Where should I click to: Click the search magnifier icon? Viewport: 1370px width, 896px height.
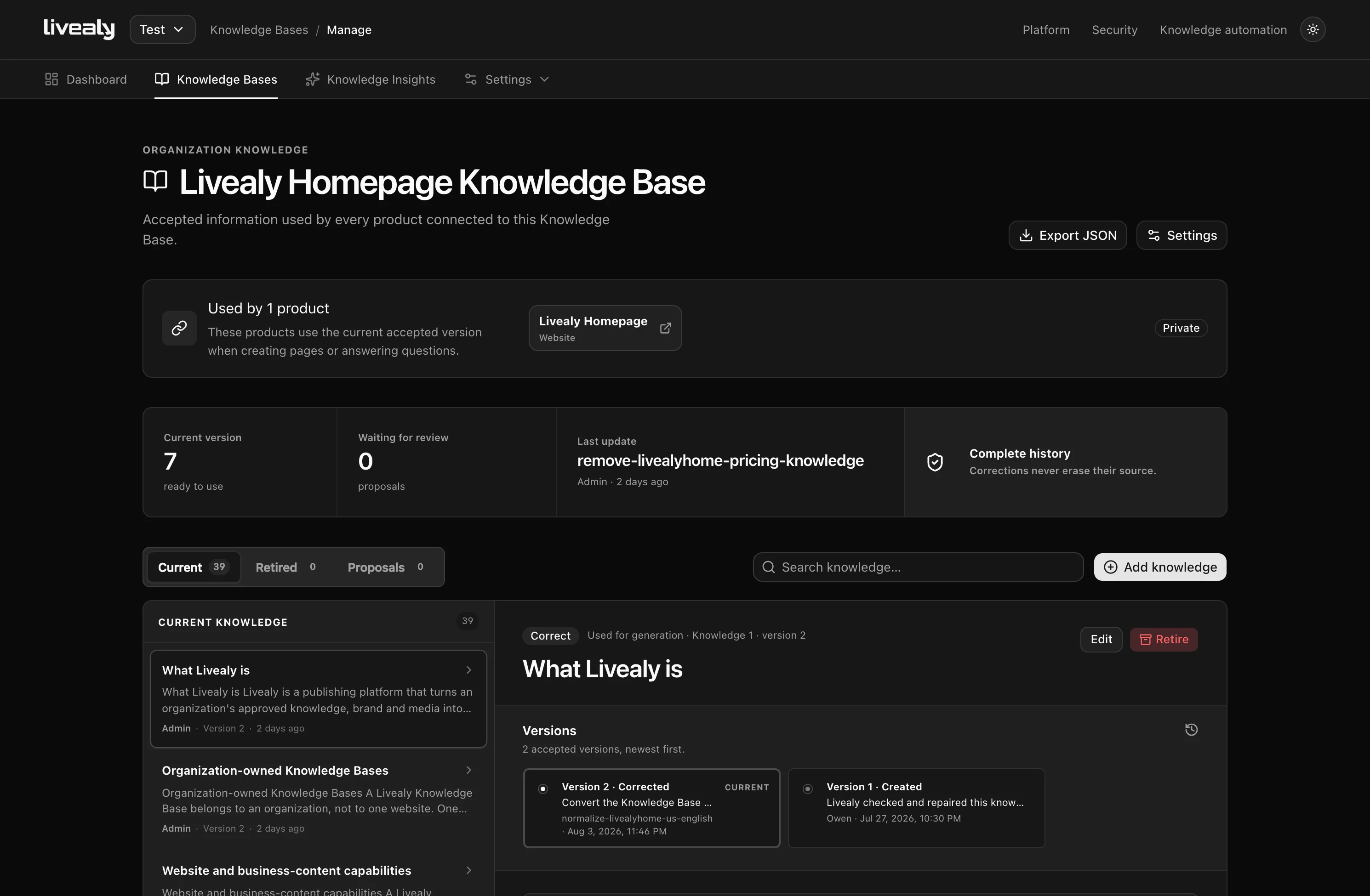[769, 567]
